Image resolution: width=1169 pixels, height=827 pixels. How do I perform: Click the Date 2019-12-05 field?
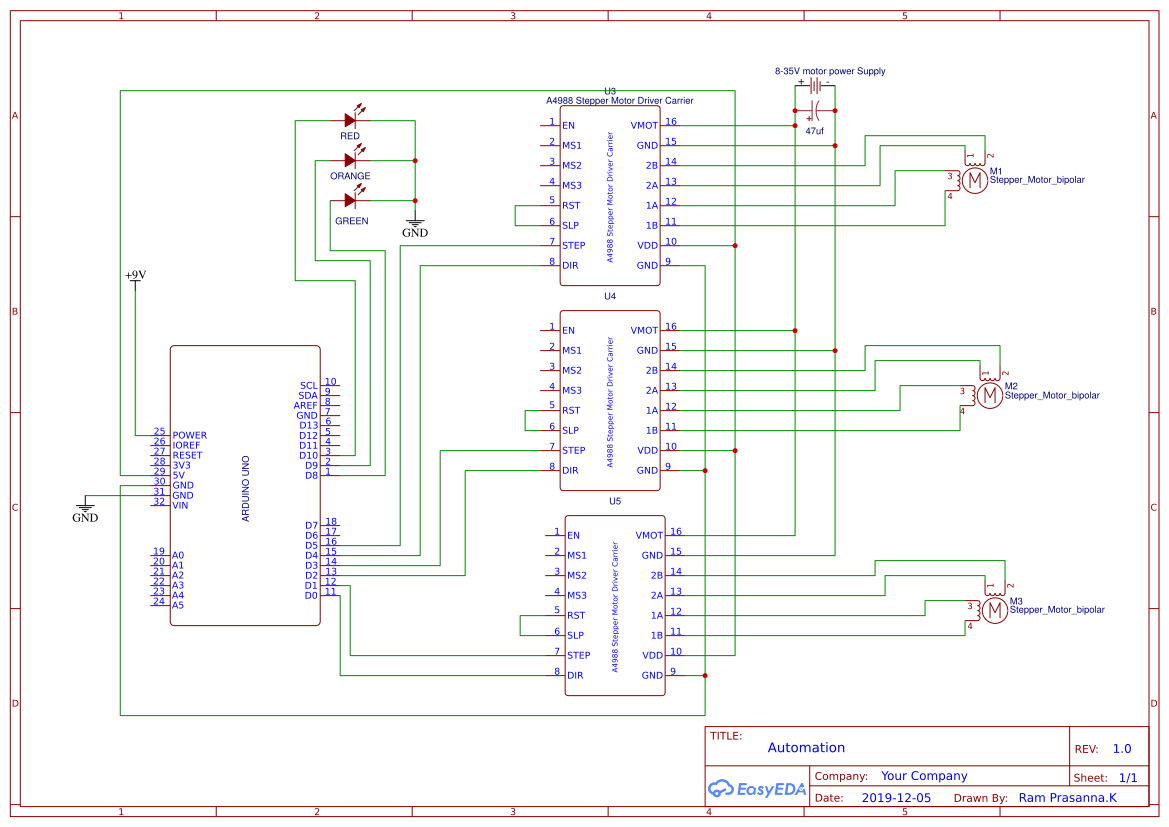pyautogui.click(x=895, y=797)
